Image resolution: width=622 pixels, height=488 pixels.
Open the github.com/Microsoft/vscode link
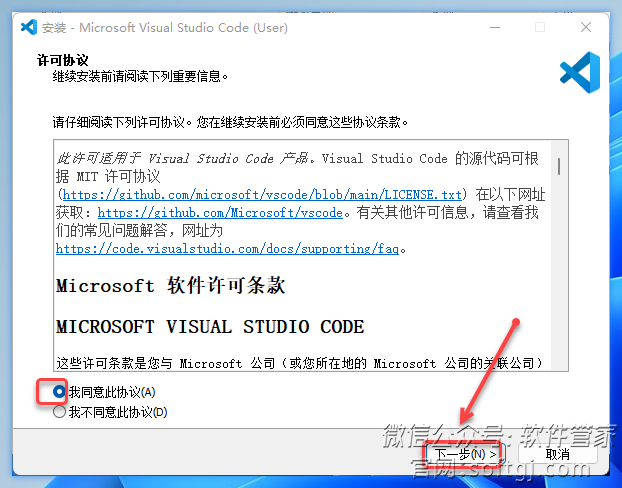(x=220, y=213)
